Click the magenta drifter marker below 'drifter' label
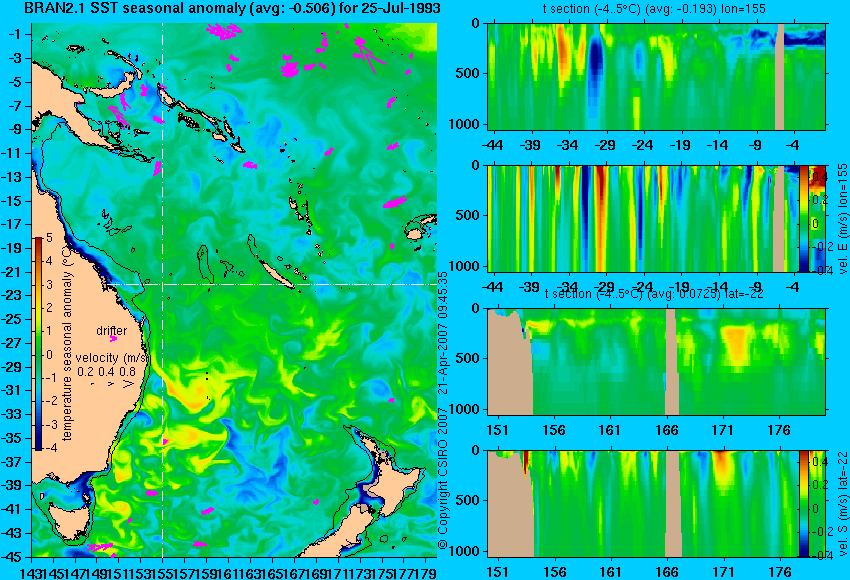The width and height of the screenshot is (850, 580). pos(113,339)
